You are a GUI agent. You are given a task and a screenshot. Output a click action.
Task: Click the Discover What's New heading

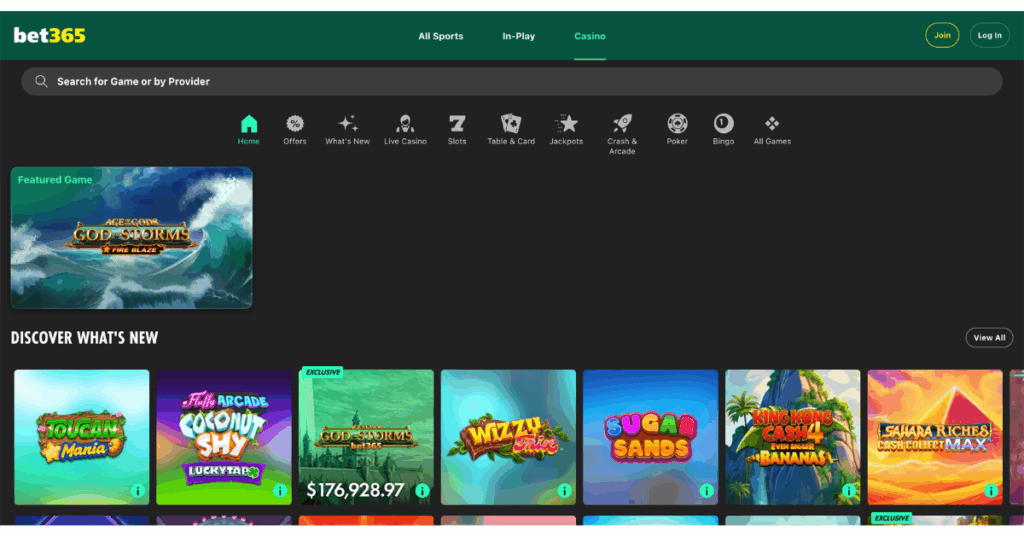[84, 338]
